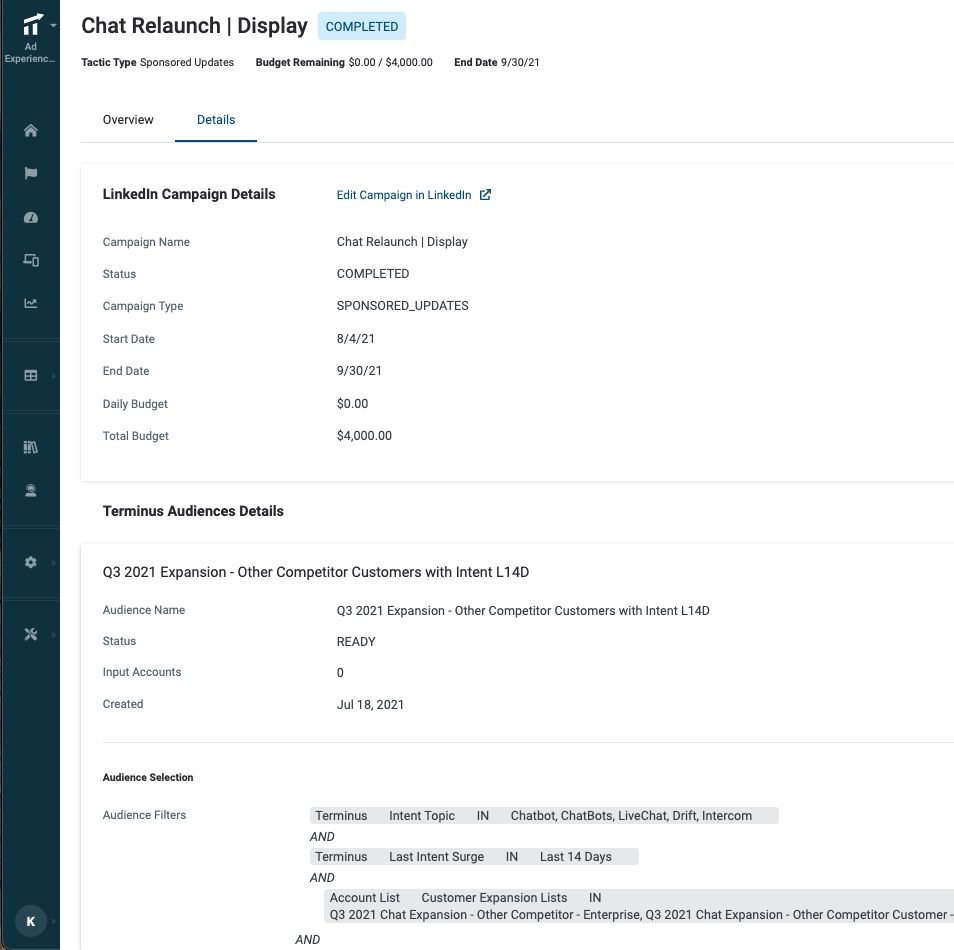Click the LinkedIn Campaign Details heading
This screenshot has height=950, width=954.
pos(189,194)
